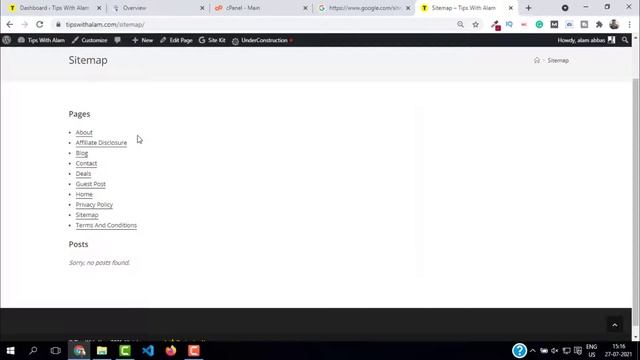Reload the page with the refresh icon
This screenshot has width=640, height=360.
coord(40,24)
